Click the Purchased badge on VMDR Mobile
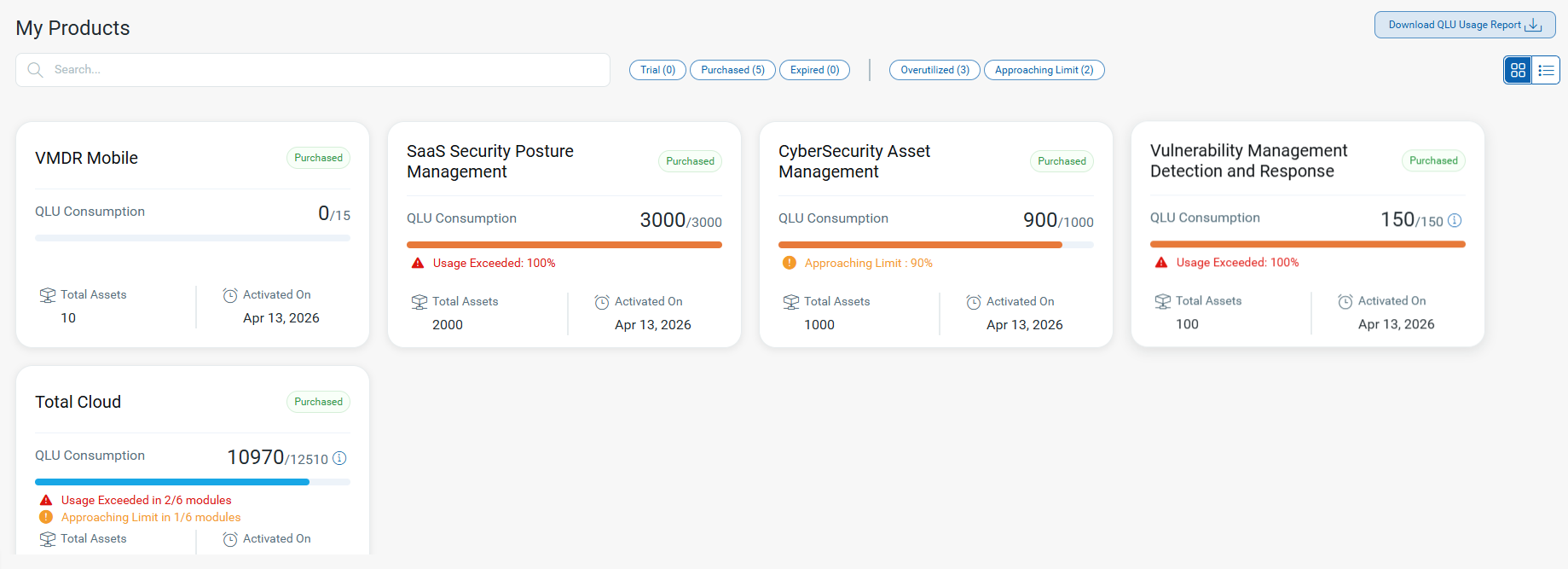The width and height of the screenshot is (1568, 569). 318,158
